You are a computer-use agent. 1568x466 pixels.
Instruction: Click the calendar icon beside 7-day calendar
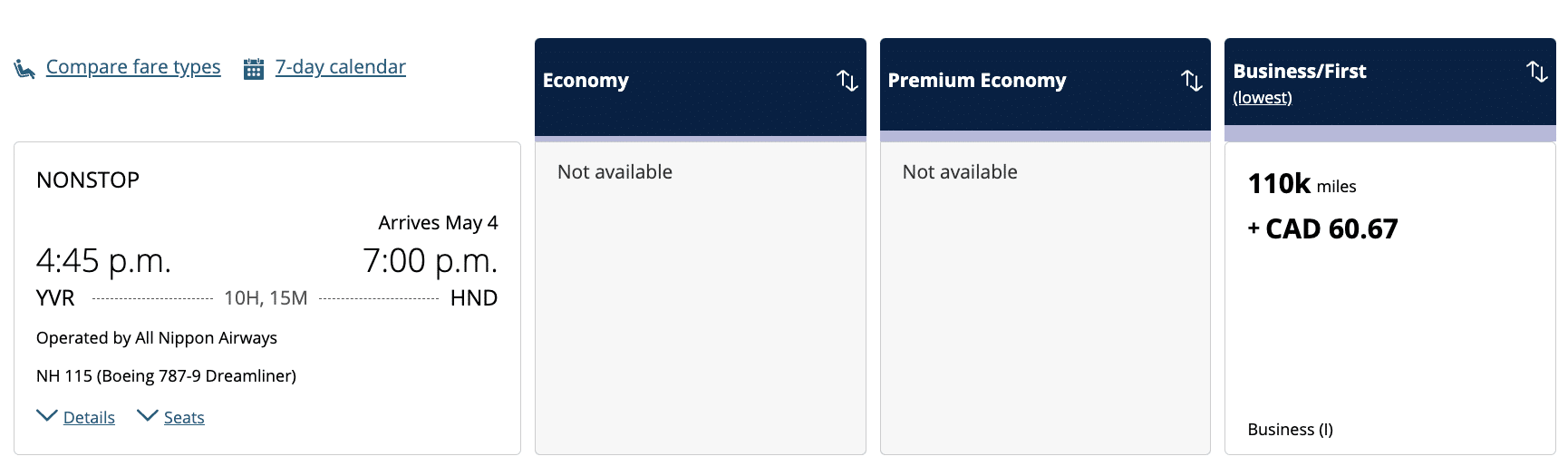(x=254, y=68)
